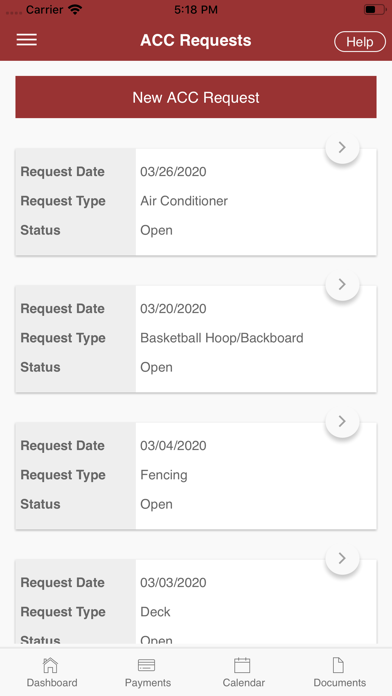392x696 pixels.
Task: Expand the Deck request chevron
Action: (x=342, y=558)
